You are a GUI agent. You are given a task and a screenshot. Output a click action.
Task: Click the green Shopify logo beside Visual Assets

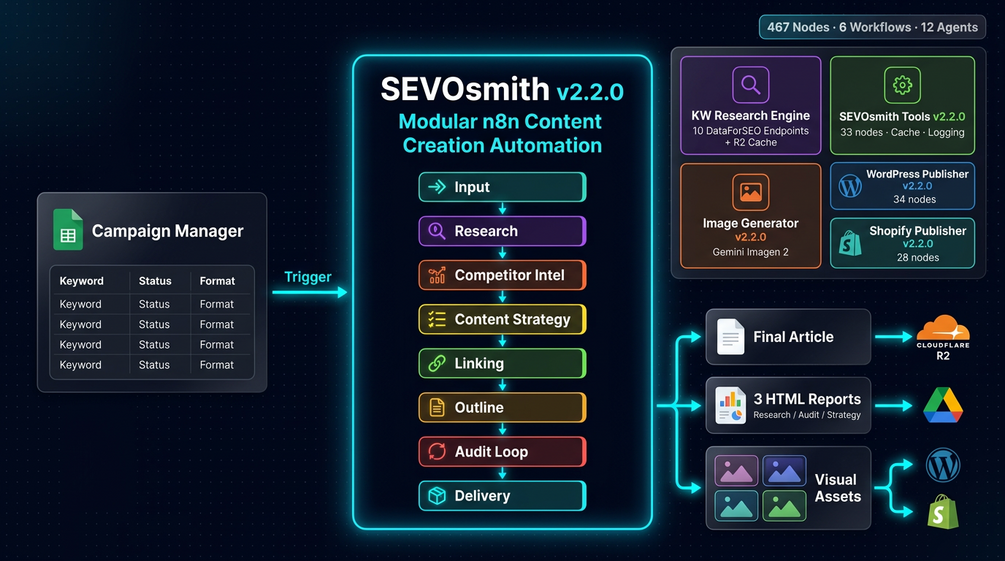click(943, 511)
